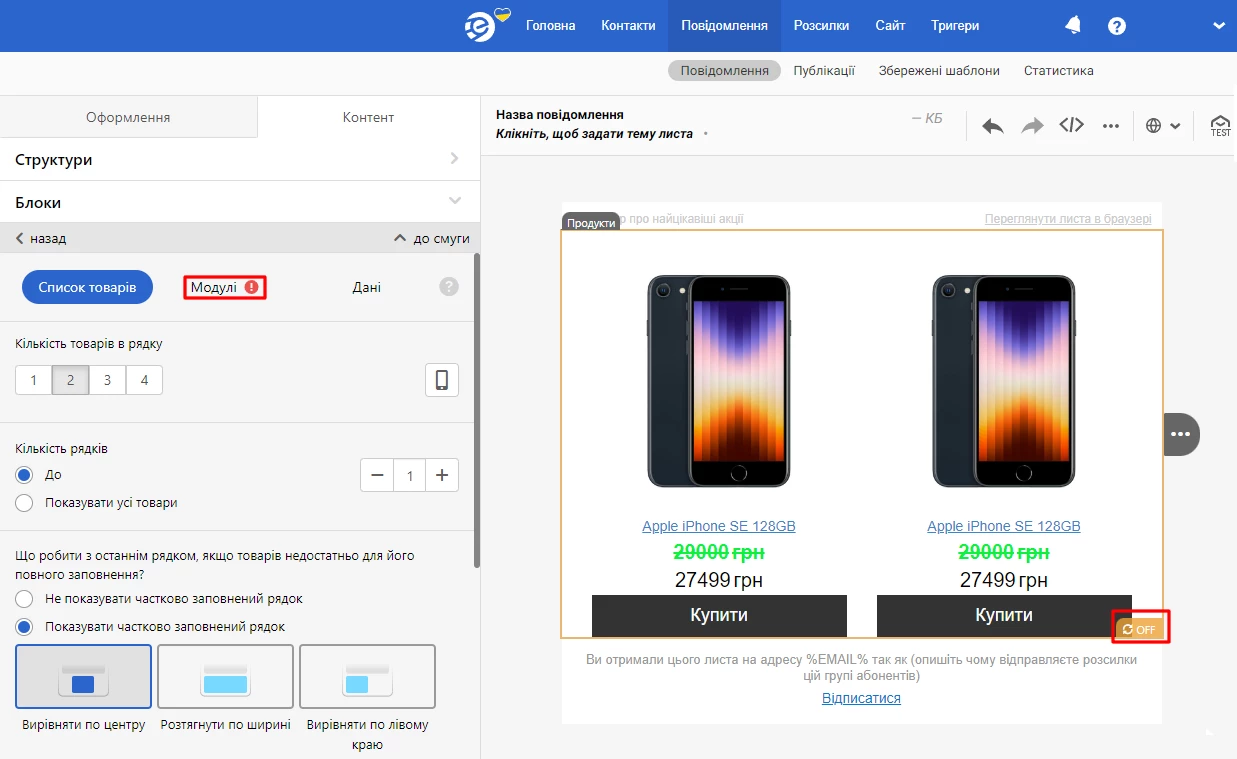This screenshot has height=759, width=1237.
Task: Click the Відписатися link
Action: pyautogui.click(x=861, y=698)
